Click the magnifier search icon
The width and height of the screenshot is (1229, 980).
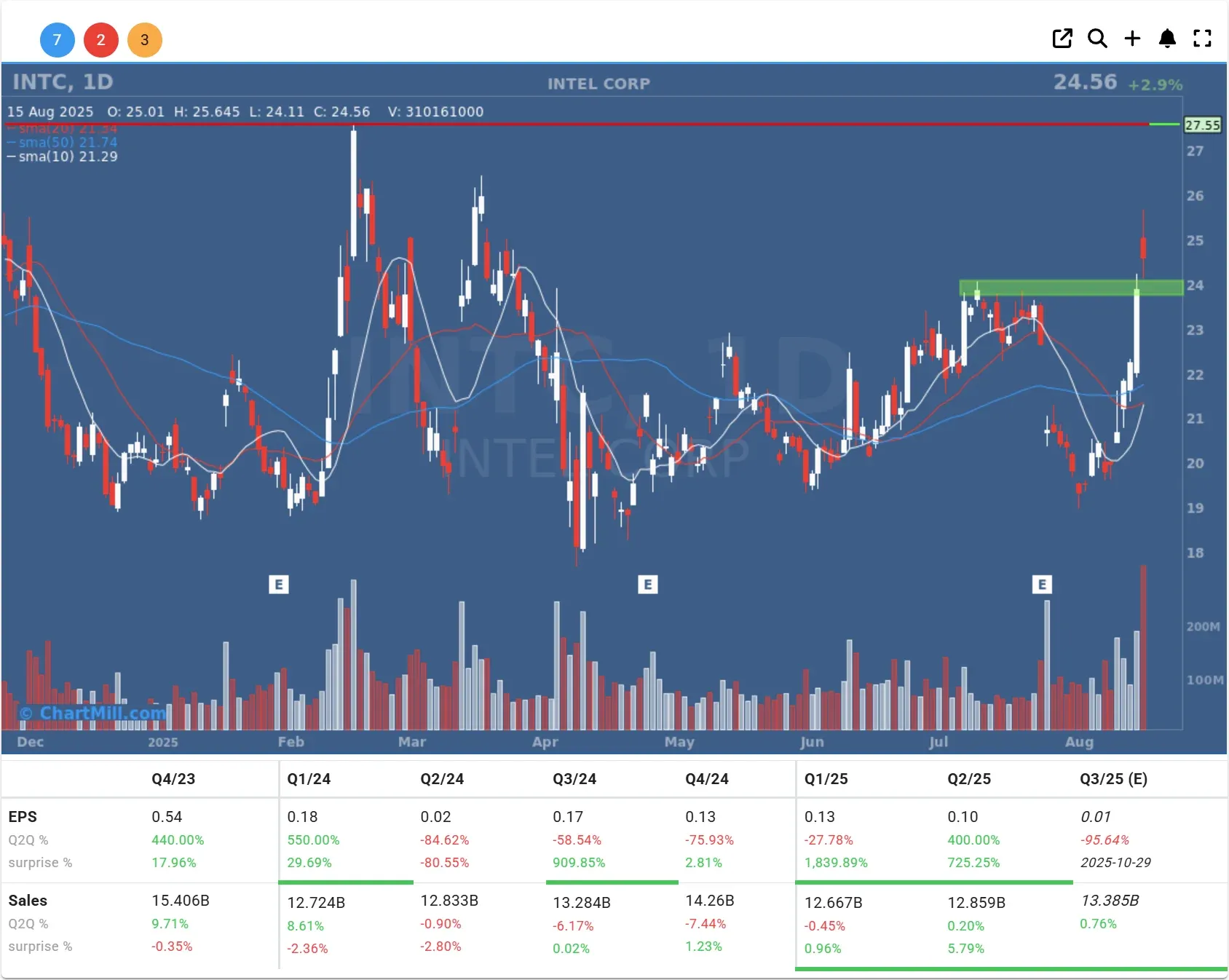coord(1097,39)
